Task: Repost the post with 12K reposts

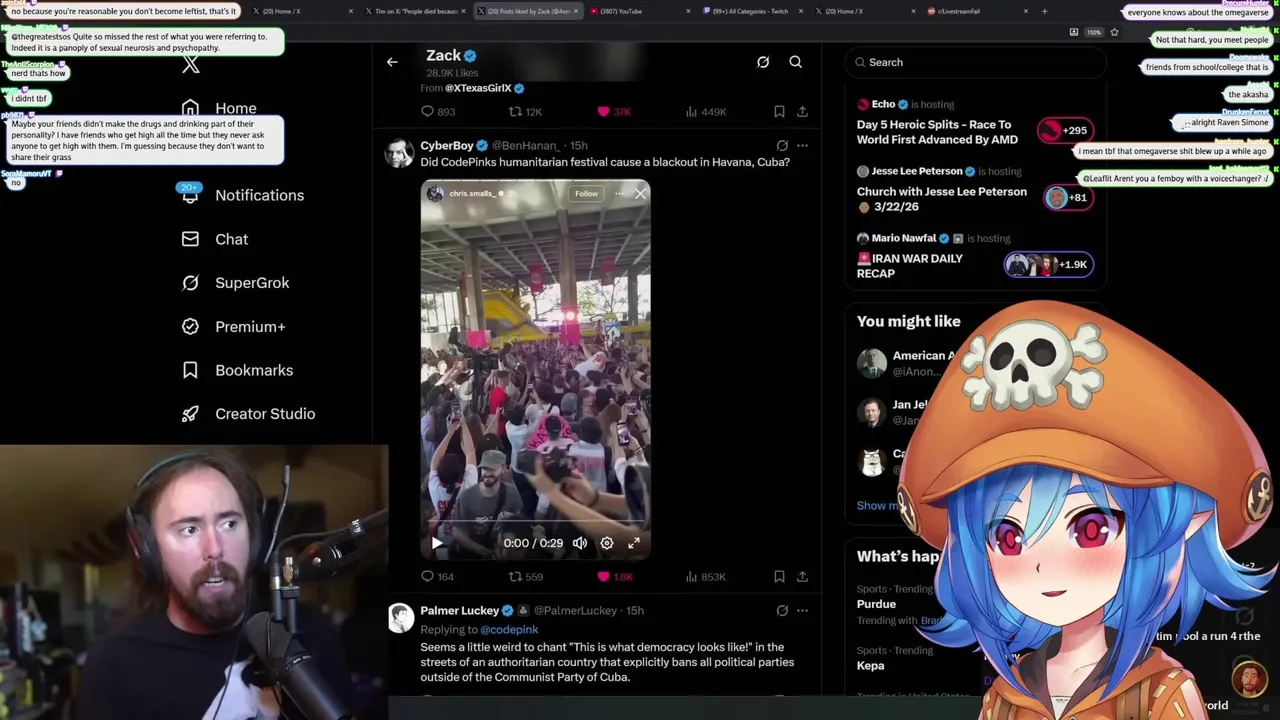Action: pos(515,112)
